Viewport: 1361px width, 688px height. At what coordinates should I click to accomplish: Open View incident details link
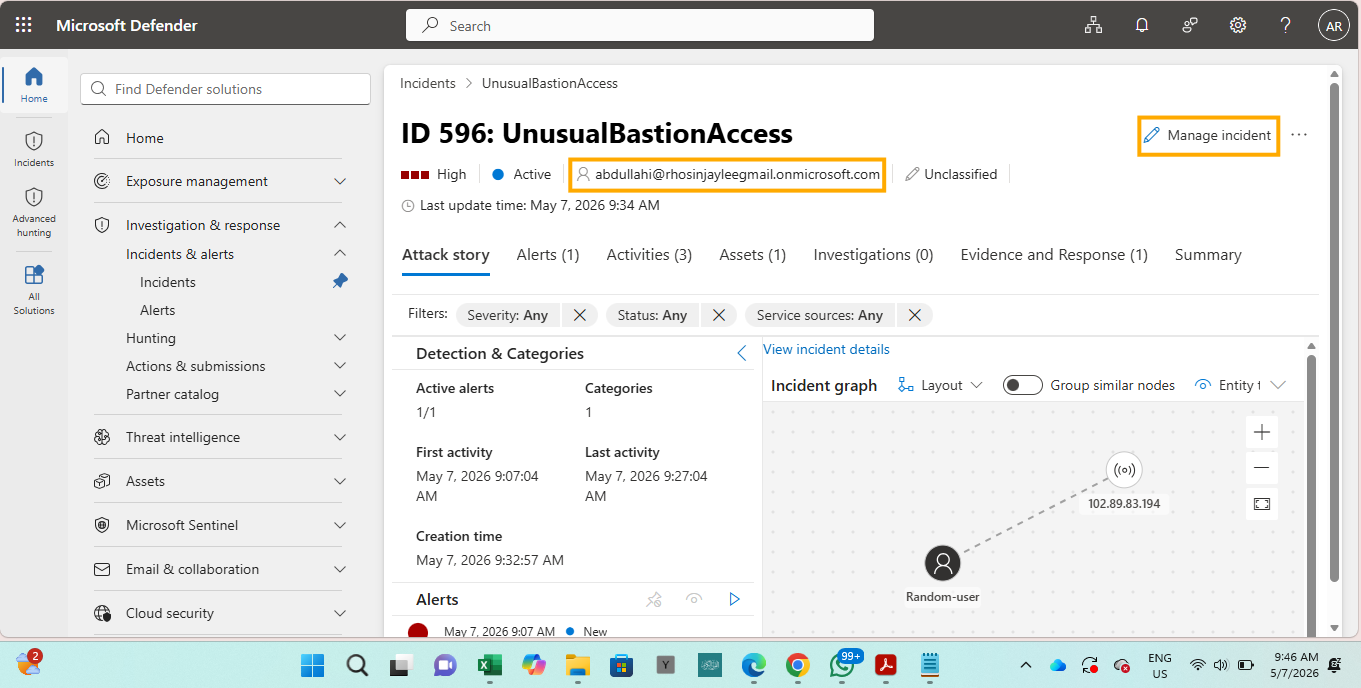(x=826, y=349)
